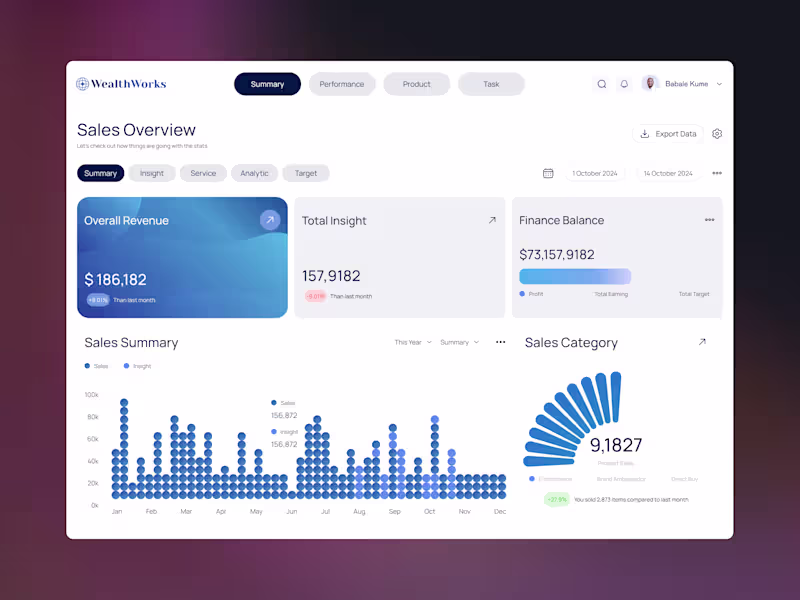800x600 pixels.
Task: Click the $ 186,182 revenue value
Action: (115, 280)
